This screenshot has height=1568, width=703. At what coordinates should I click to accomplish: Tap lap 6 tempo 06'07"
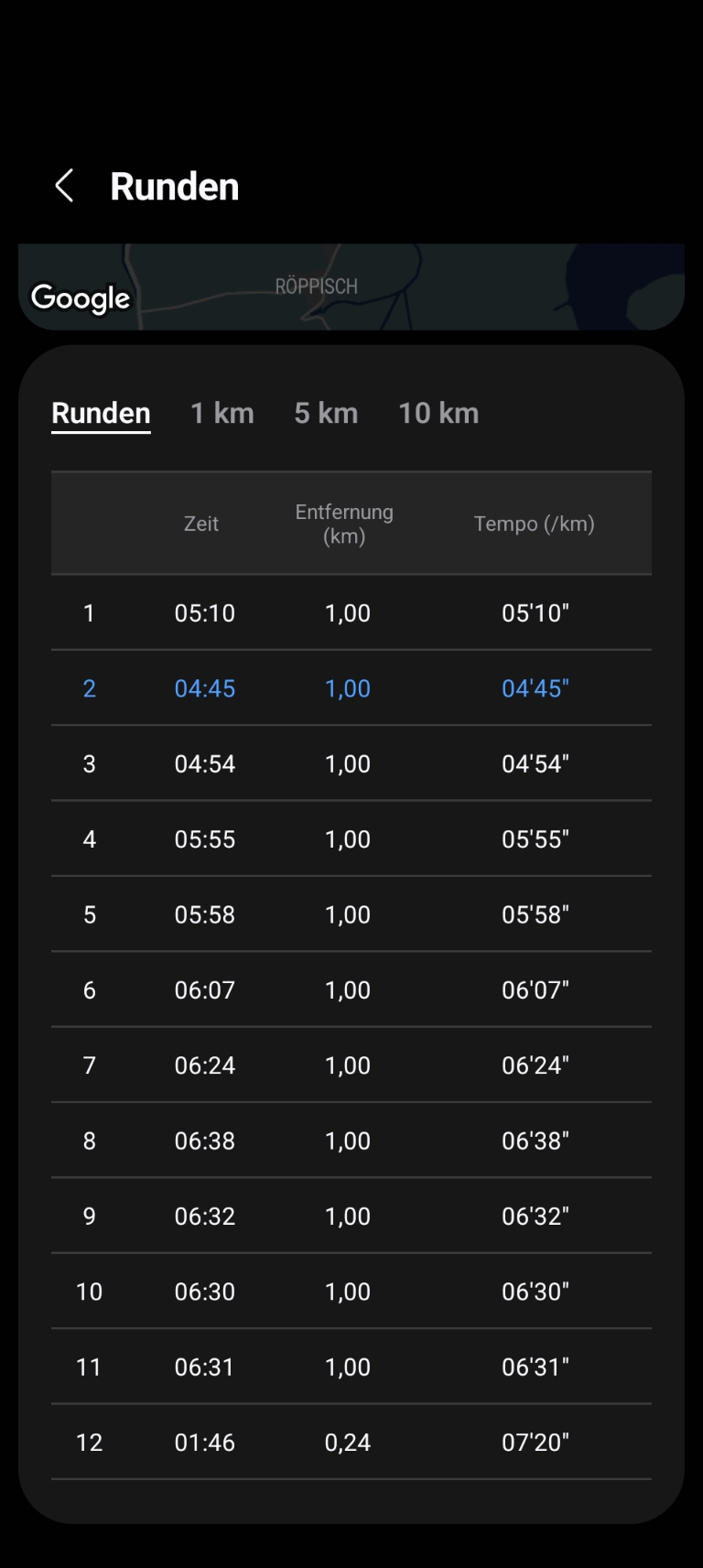point(535,990)
